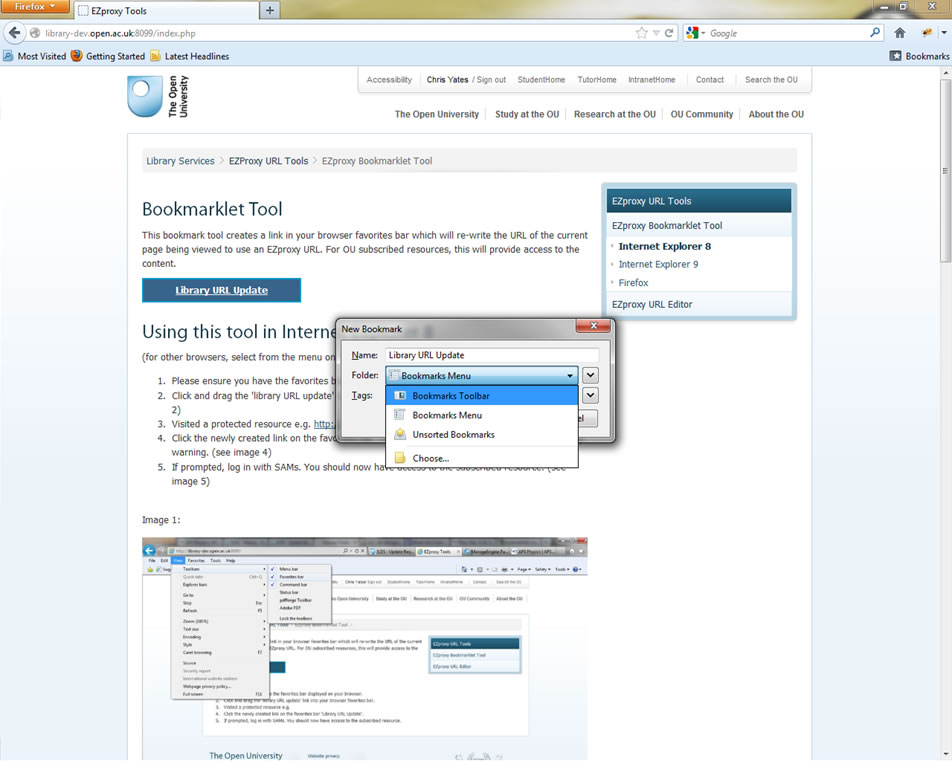
Task: Open the Bookmarks button on the bookmarks bar
Action: pyautogui.click(x=919, y=56)
